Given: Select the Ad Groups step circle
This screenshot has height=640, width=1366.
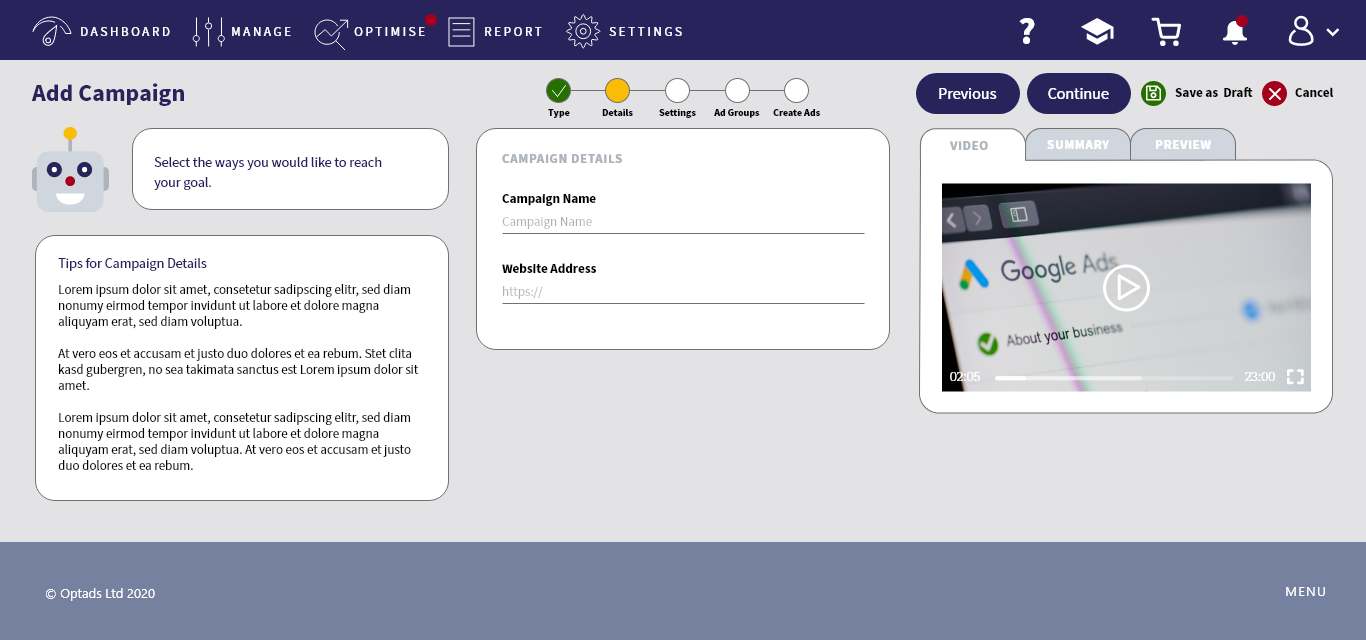Looking at the screenshot, I should pyautogui.click(x=737, y=91).
